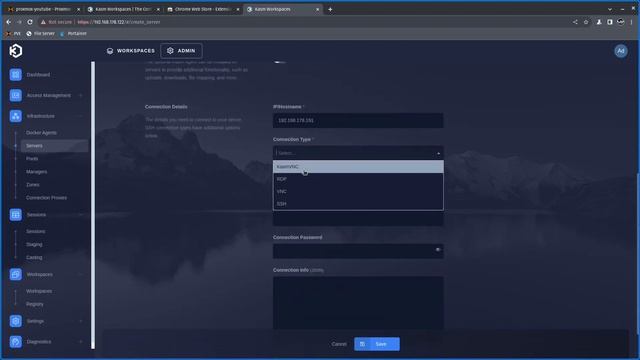The image size is (640, 360).
Task: Open the Dashboard sidebar icon
Action: 16,75
